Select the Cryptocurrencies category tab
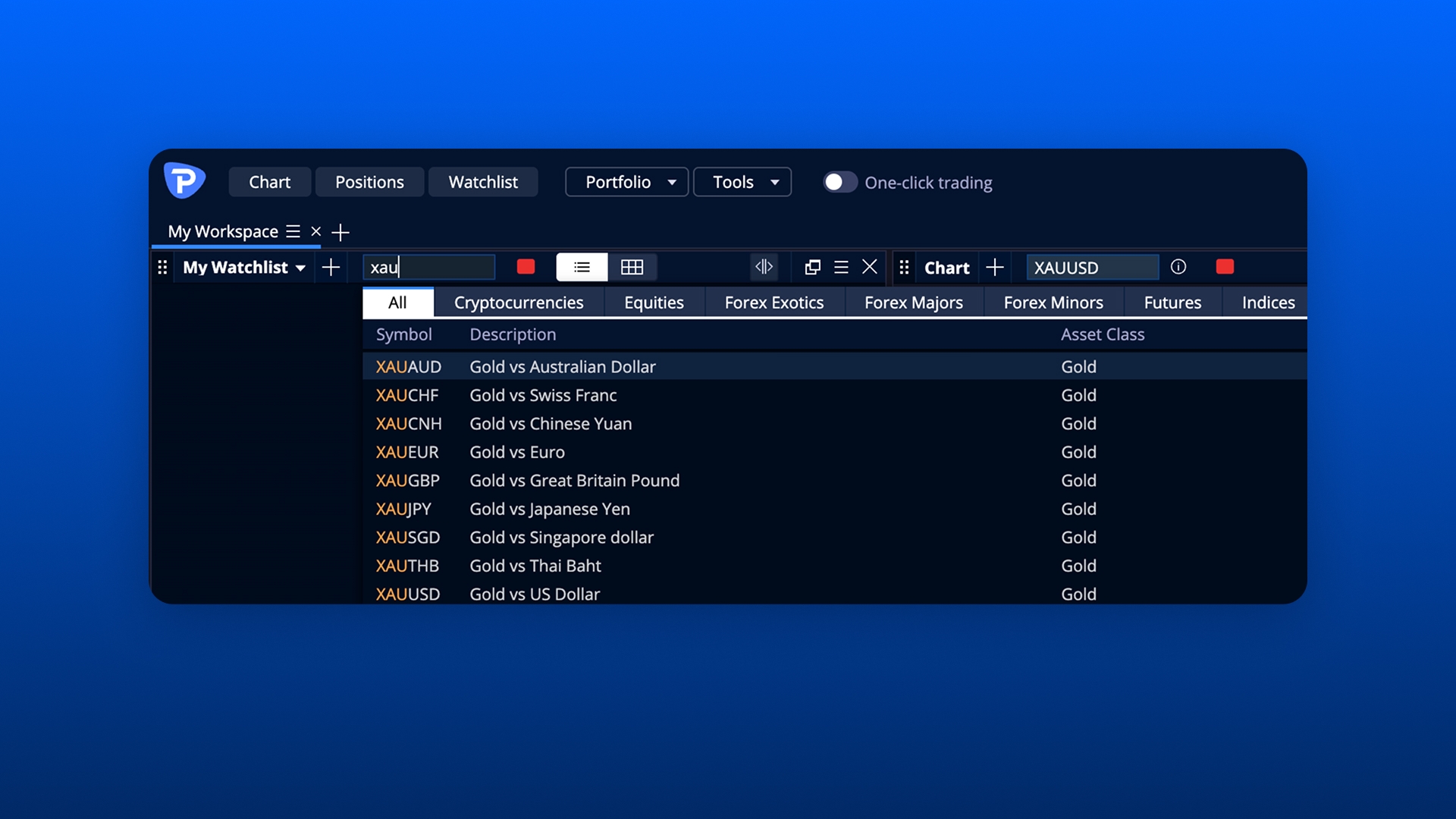This screenshot has height=819, width=1456. pos(519,303)
